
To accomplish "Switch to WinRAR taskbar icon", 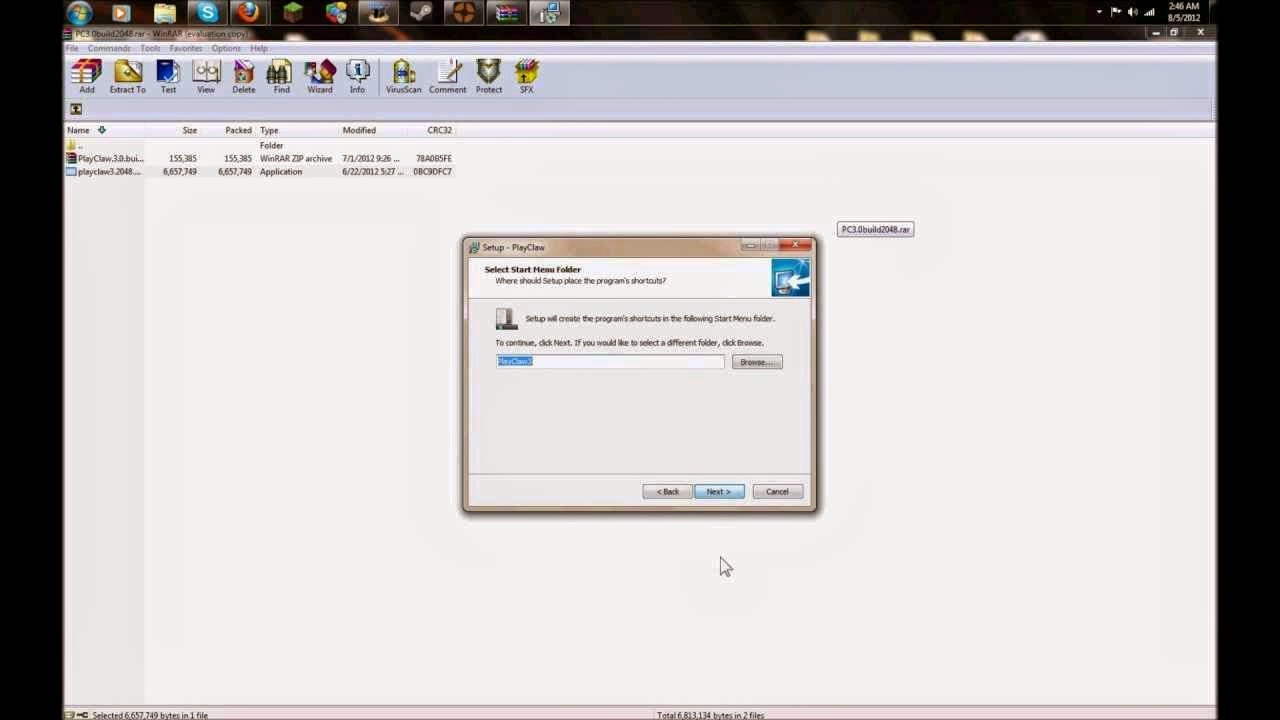I will tap(508, 13).
